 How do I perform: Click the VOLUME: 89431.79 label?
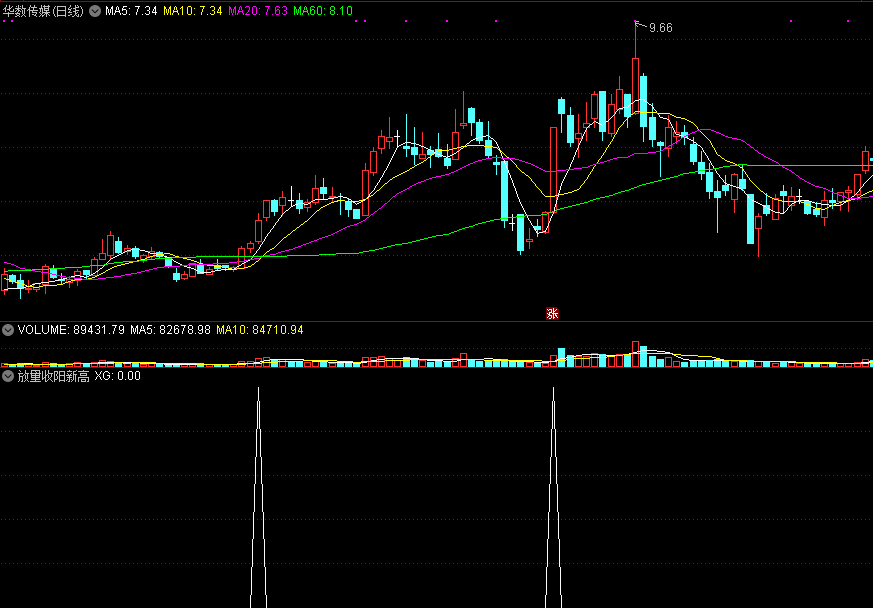pyautogui.click(x=71, y=330)
